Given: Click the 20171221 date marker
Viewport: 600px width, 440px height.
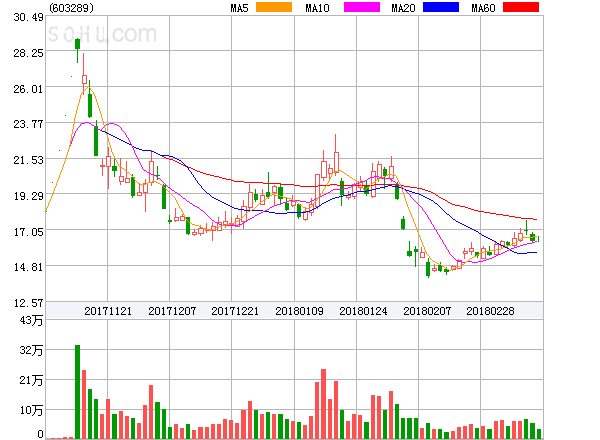Looking at the screenshot, I should pos(235,311).
